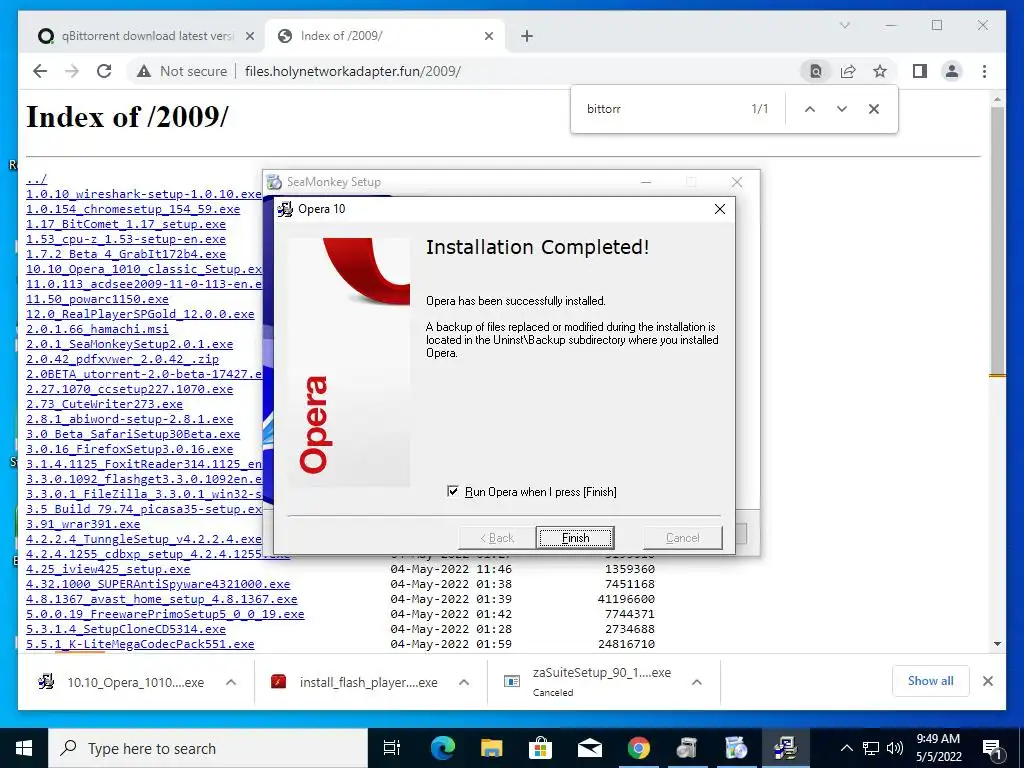Image resolution: width=1024 pixels, height=768 pixels.
Task: Go to previous find result
Action: click(x=810, y=109)
